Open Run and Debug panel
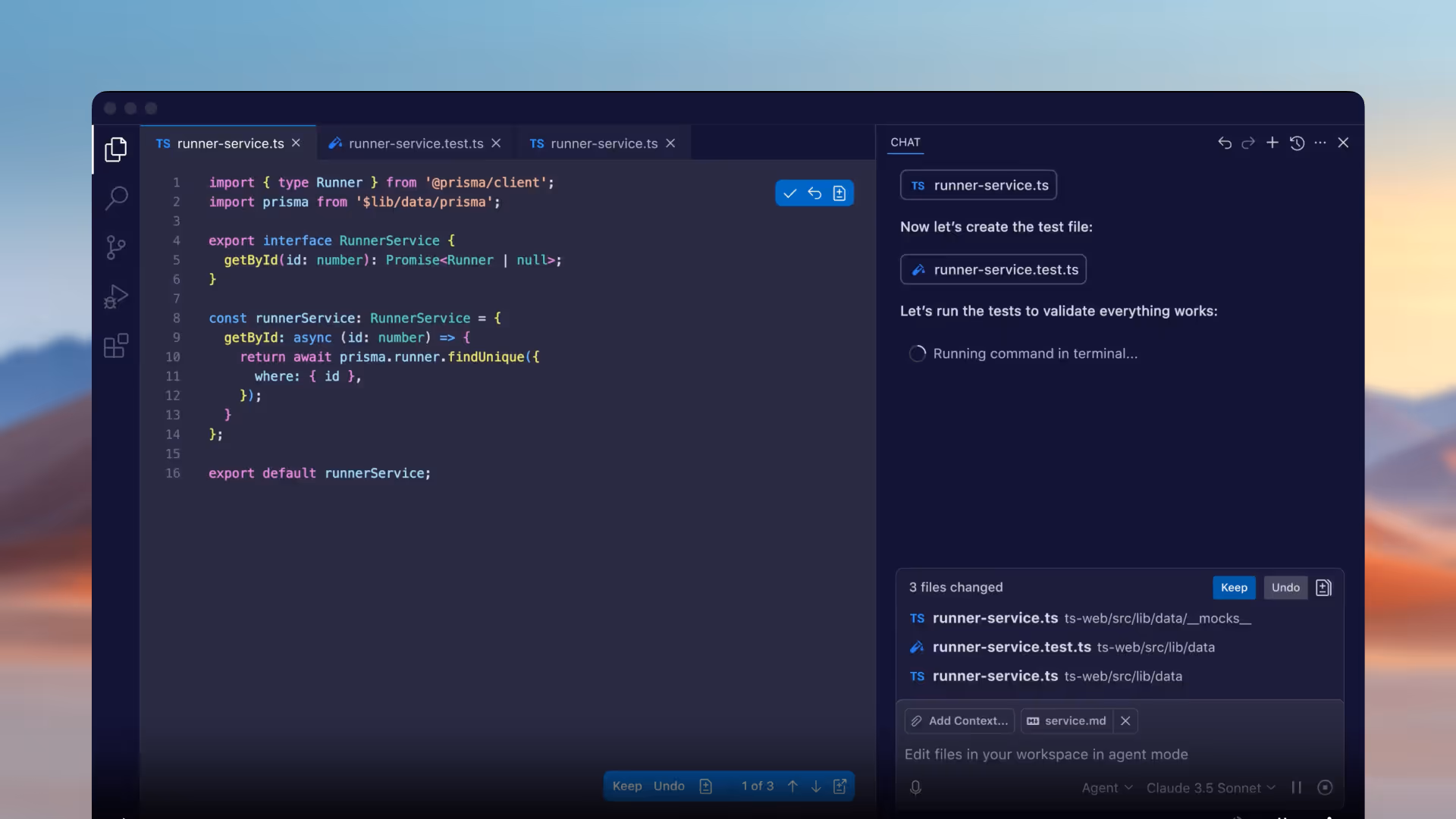The width and height of the screenshot is (1456, 819). coord(115,297)
